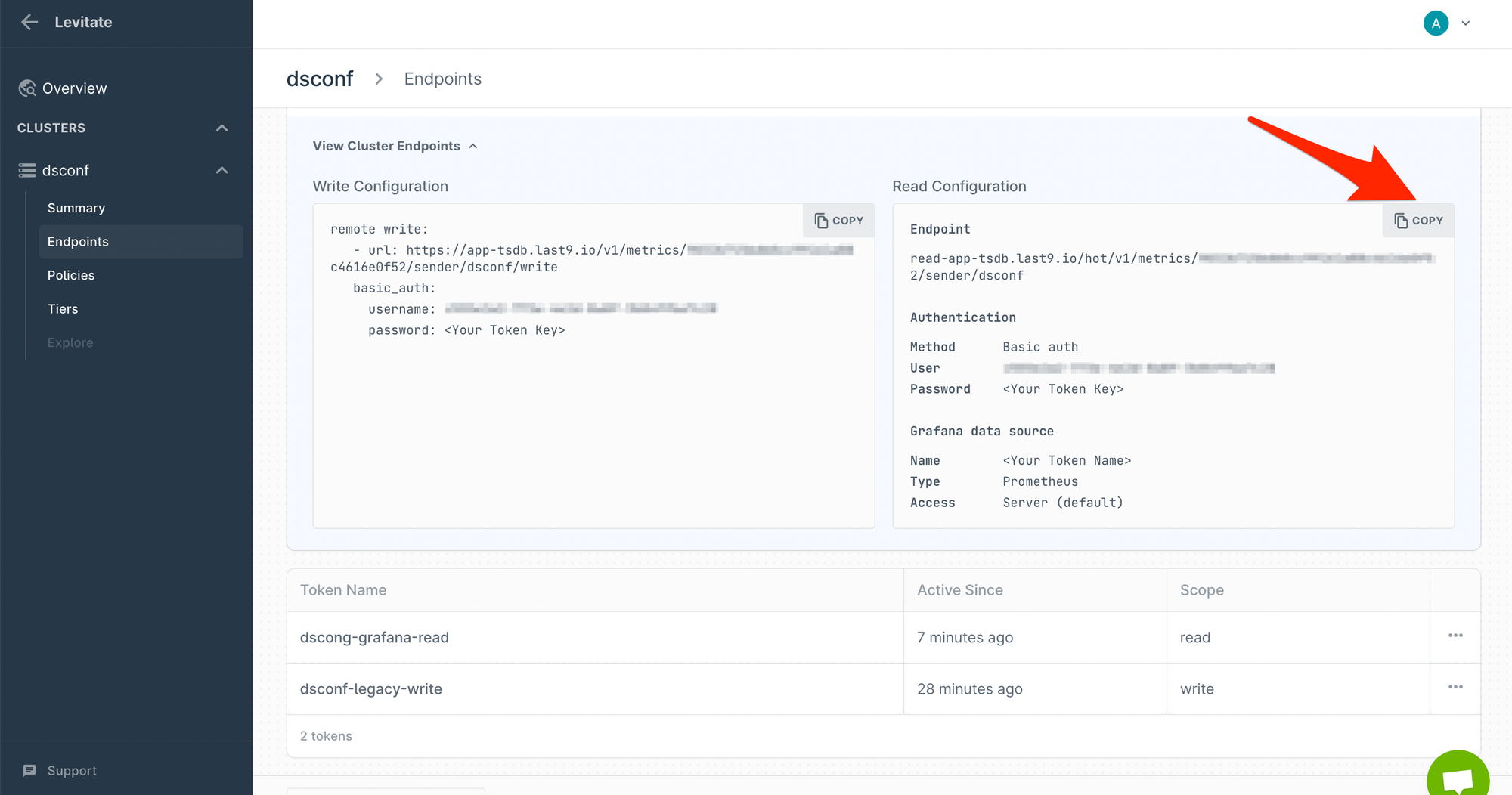Viewport: 1512px width, 795px height.
Task: Click the Write Configuration heading
Action: point(380,186)
